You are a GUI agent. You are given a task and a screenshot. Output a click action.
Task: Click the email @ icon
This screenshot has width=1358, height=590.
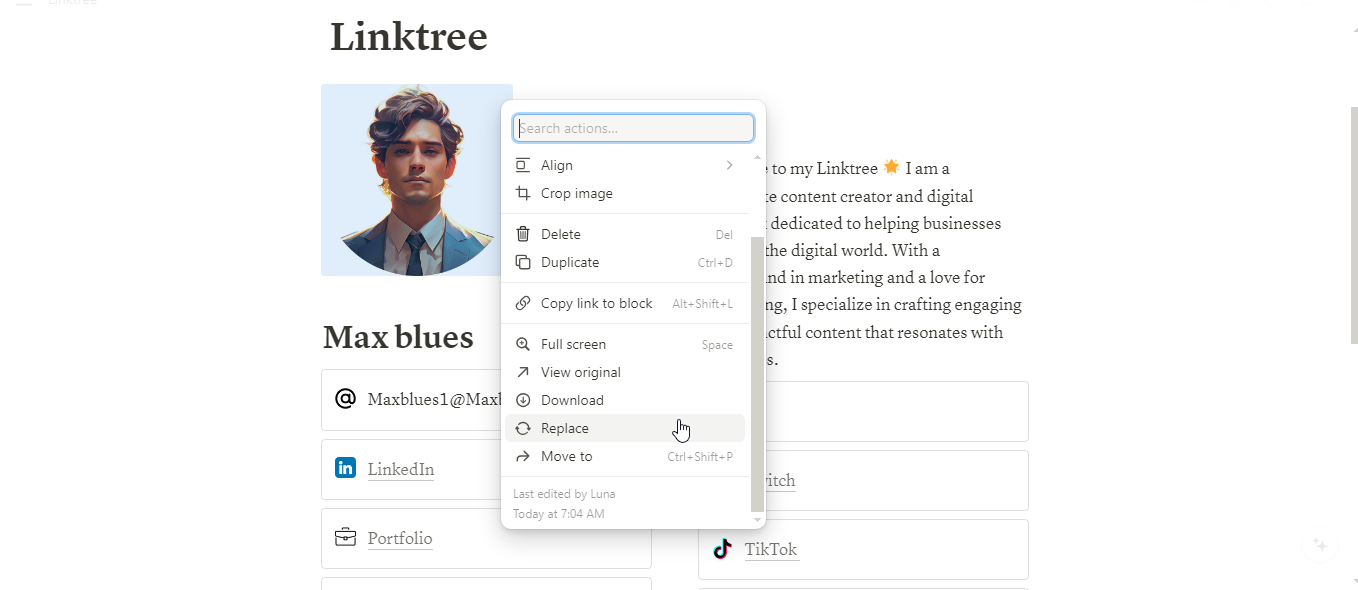click(x=345, y=399)
